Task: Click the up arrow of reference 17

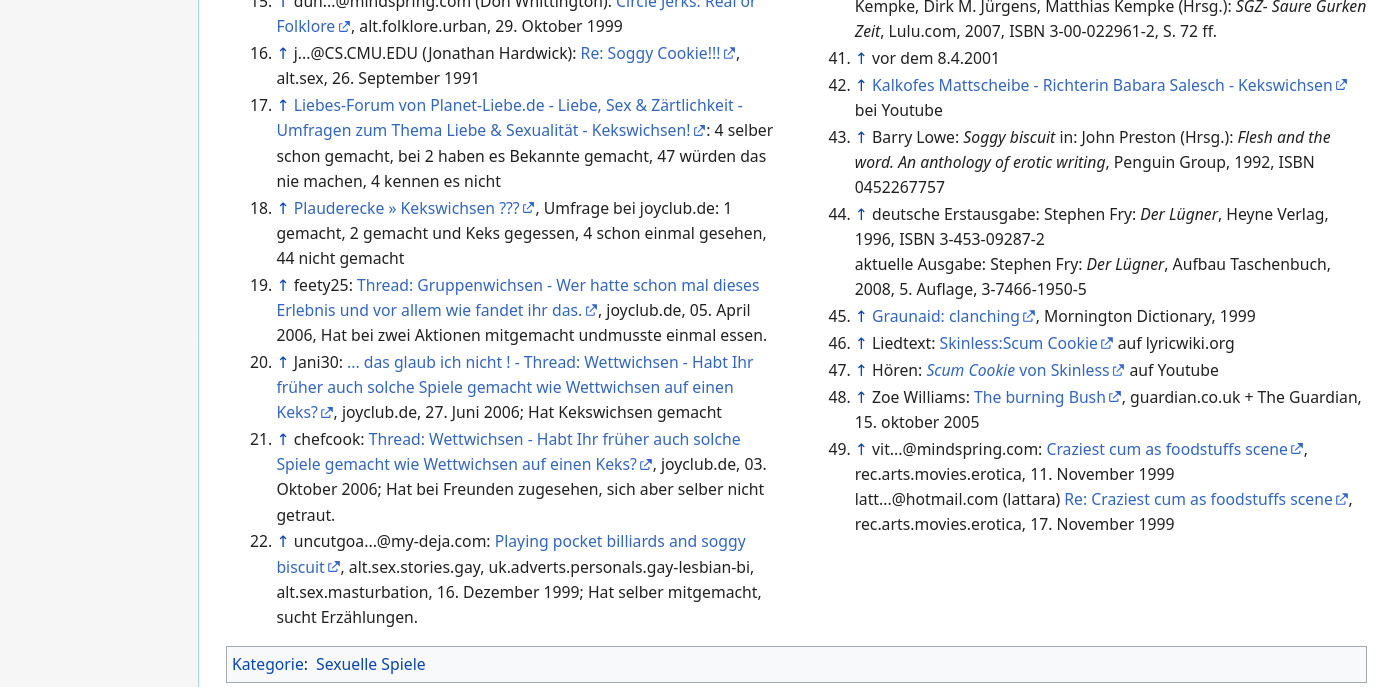Action: tap(283, 106)
